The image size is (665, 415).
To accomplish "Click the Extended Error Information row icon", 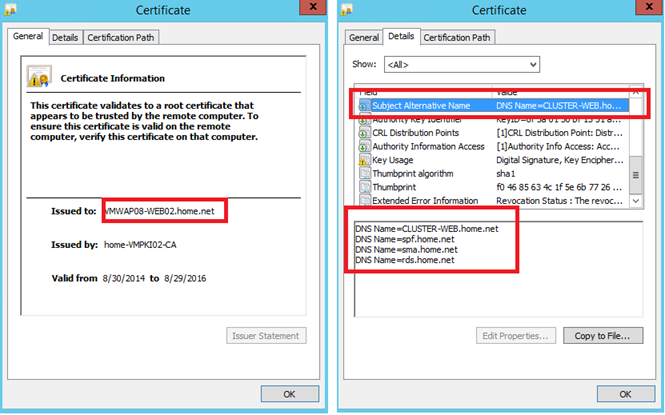I will [x=364, y=201].
